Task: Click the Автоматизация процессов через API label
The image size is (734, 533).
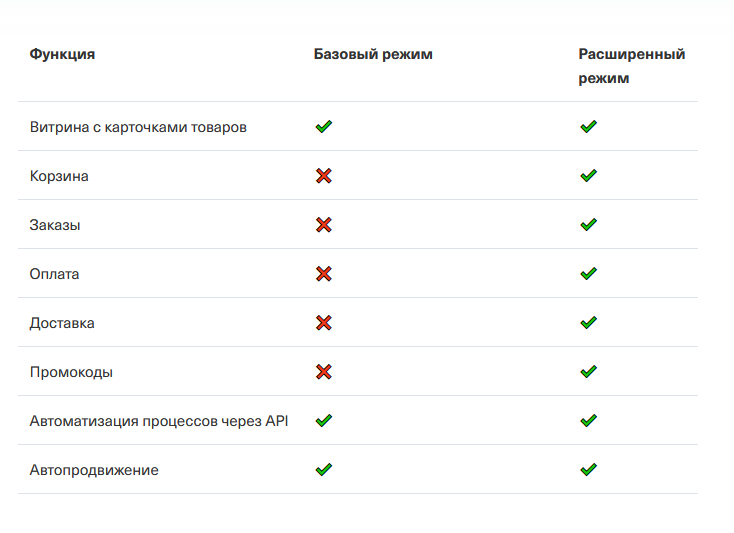Action: [159, 421]
